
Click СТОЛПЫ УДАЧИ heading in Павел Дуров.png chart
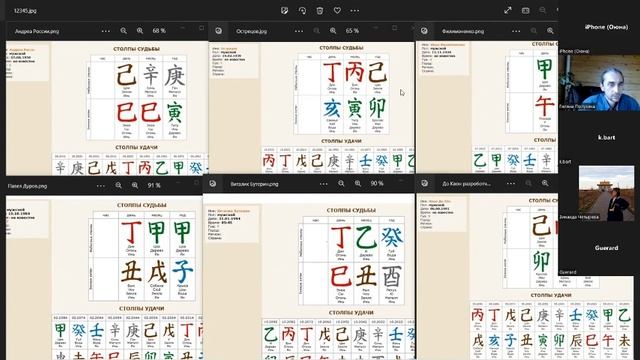click(x=141, y=309)
